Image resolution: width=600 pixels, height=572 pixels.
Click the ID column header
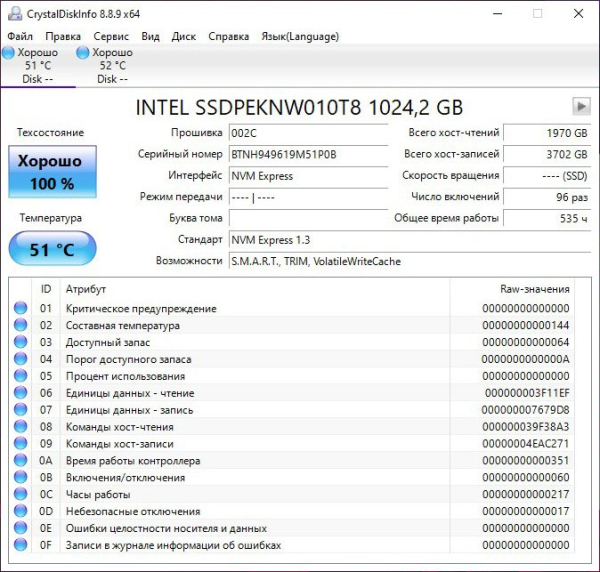pos(46,289)
